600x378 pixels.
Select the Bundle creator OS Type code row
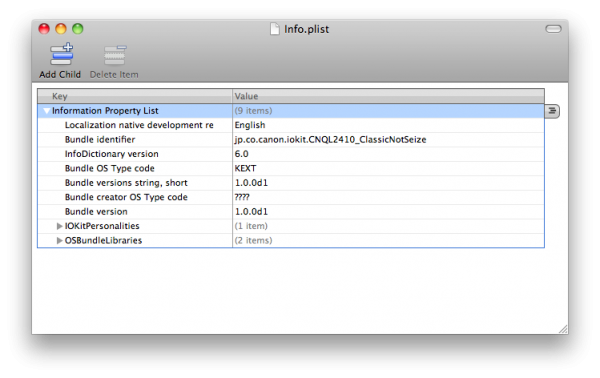[291, 197]
